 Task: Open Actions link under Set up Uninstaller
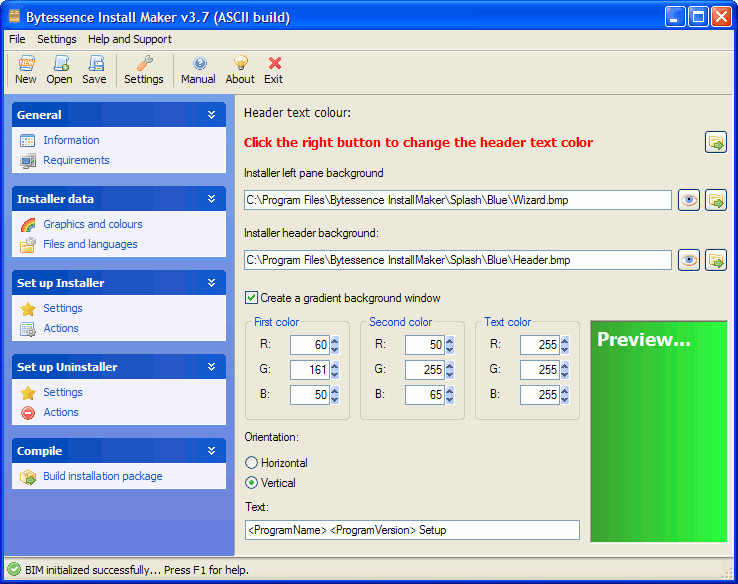point(61,413)
